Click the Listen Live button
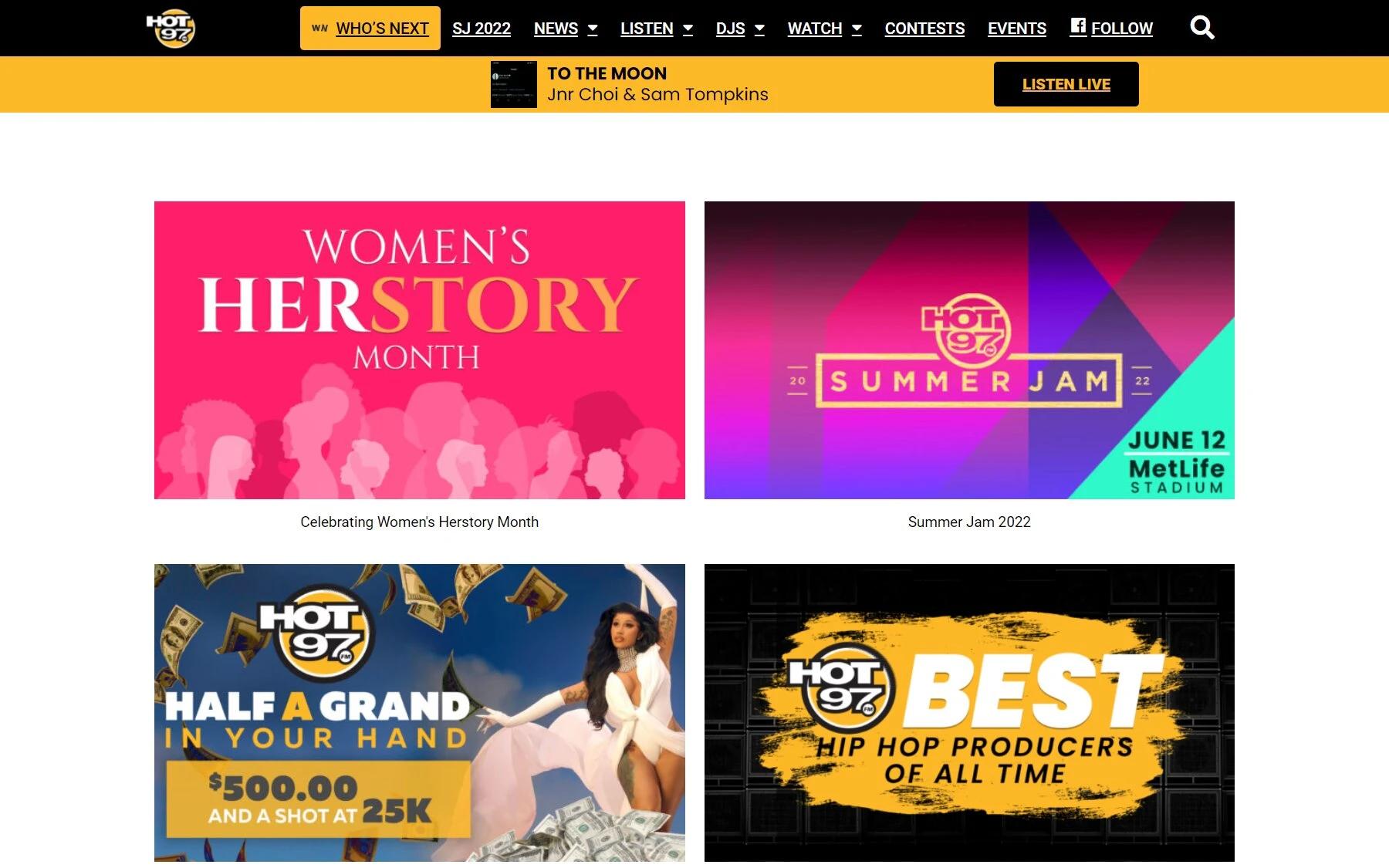1389x868 pixels. tap(1066, 84)
